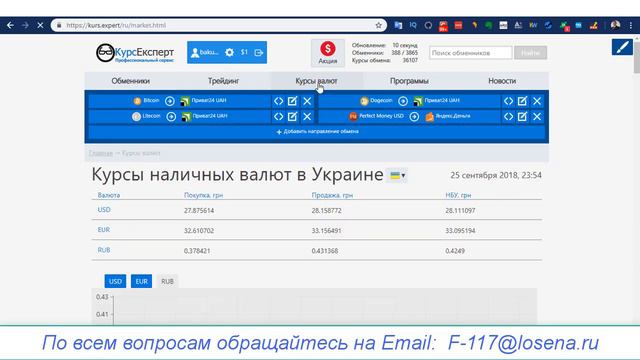Remove the Dogecoin to Приват24 direction
Screen dimensions: 640x360
click(x=537, y=101)
